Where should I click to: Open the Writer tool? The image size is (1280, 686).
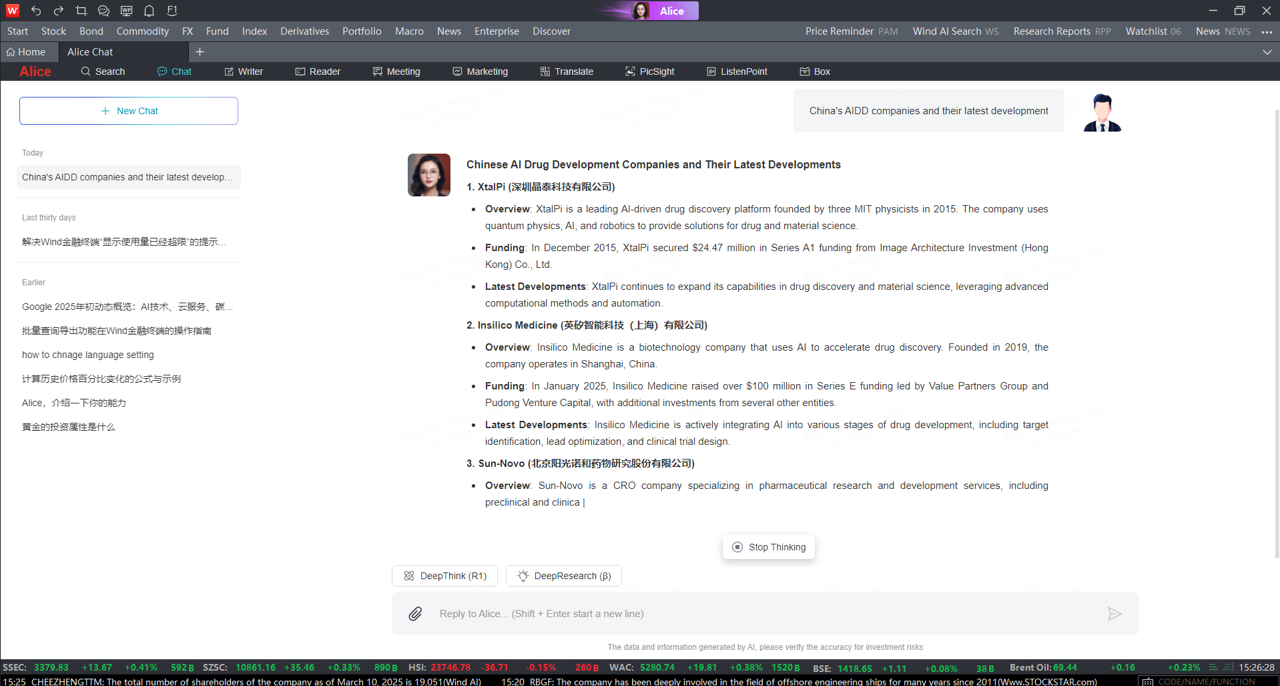[243, 72]
